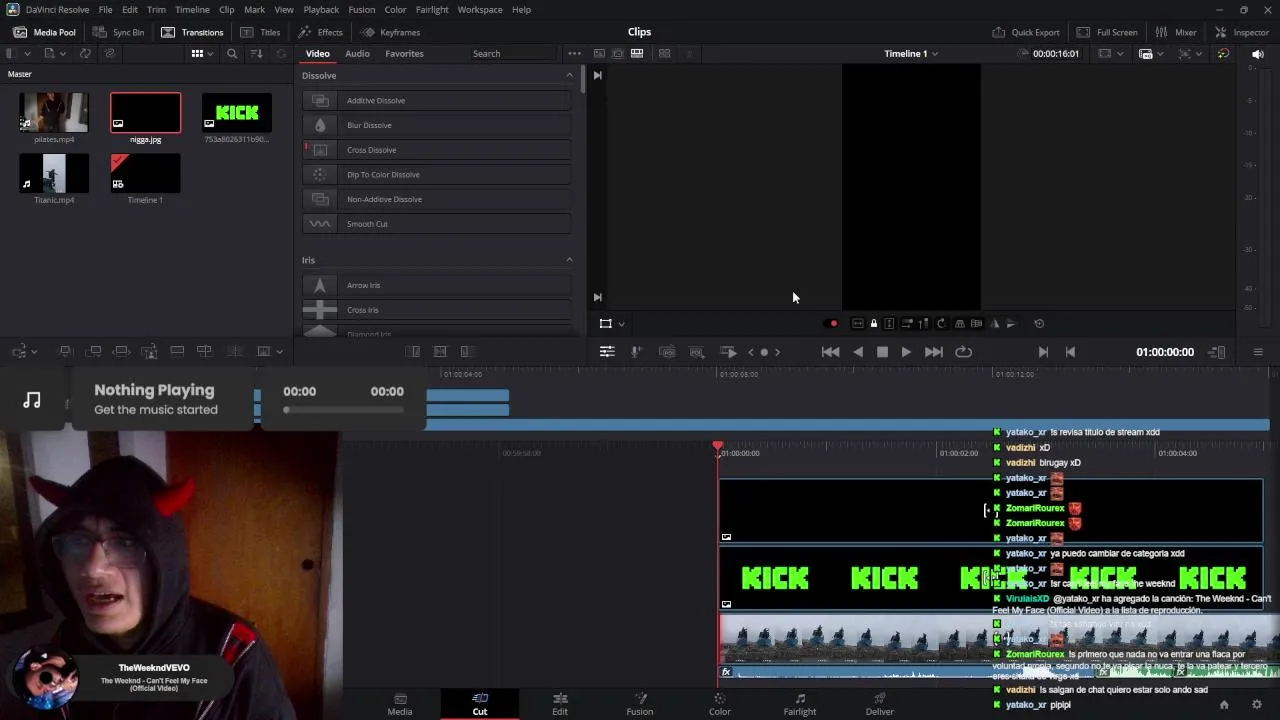Collapse the Dissolve category

tap(569, 75)
